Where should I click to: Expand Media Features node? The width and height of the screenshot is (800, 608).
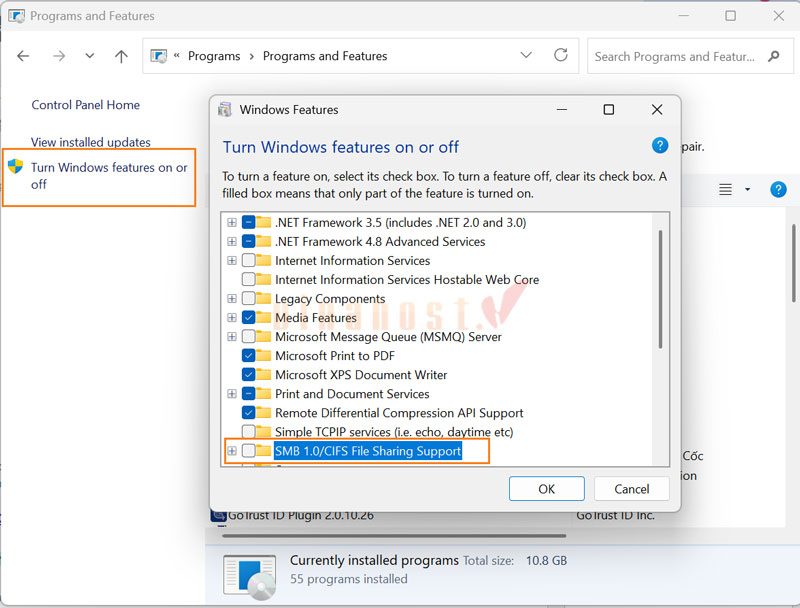pyautogui.click(x=232, y=318)
